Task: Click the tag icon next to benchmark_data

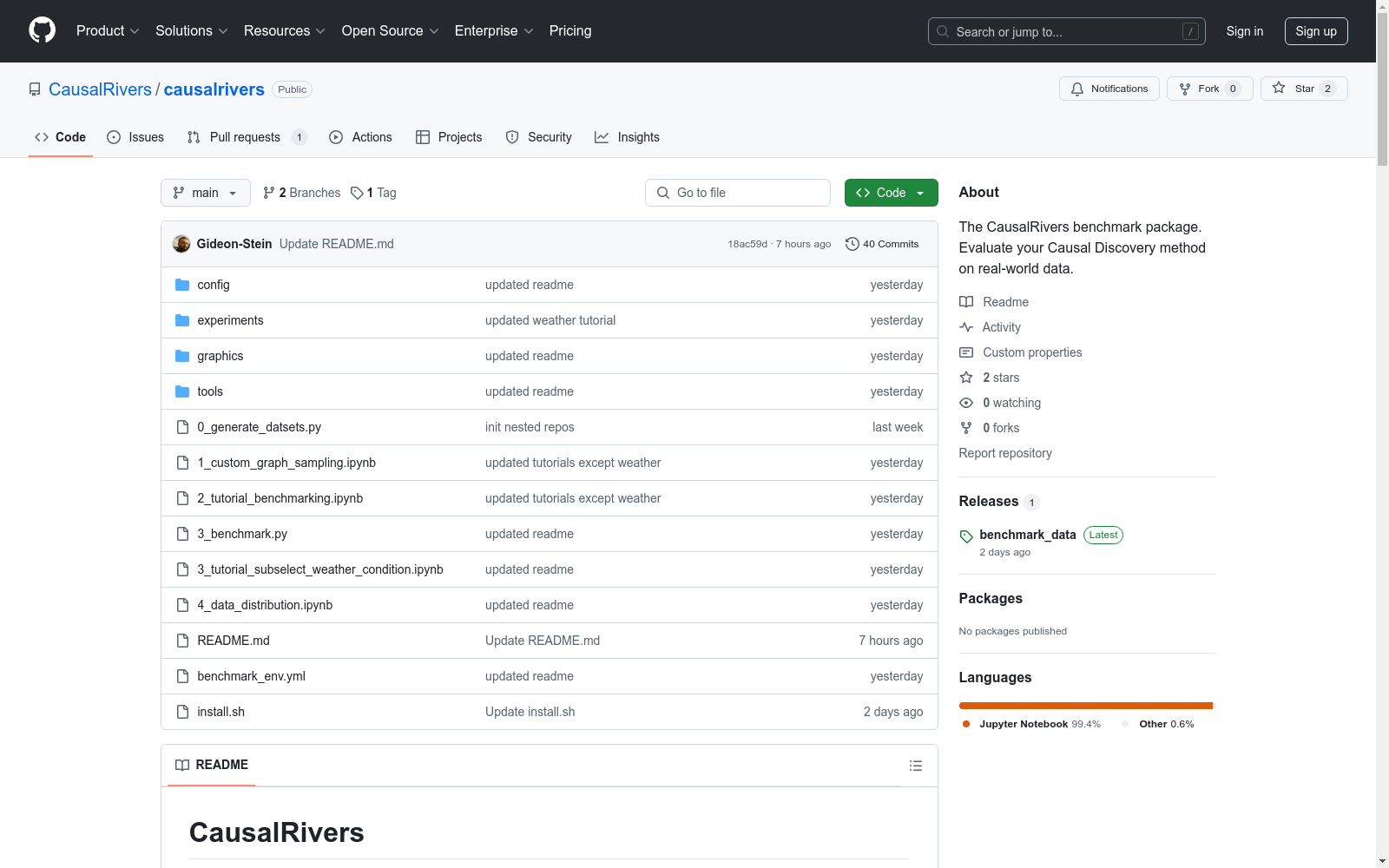Action: pos(966,536)
